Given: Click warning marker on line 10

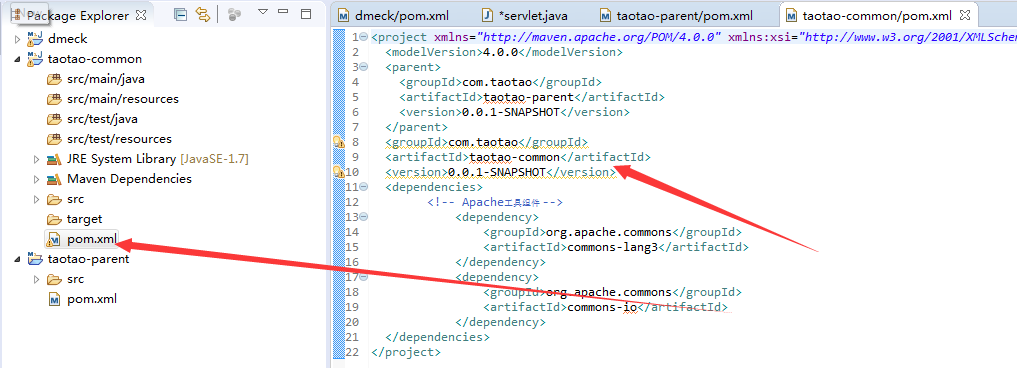Looking at the screenshot, I should pos(338,172).
